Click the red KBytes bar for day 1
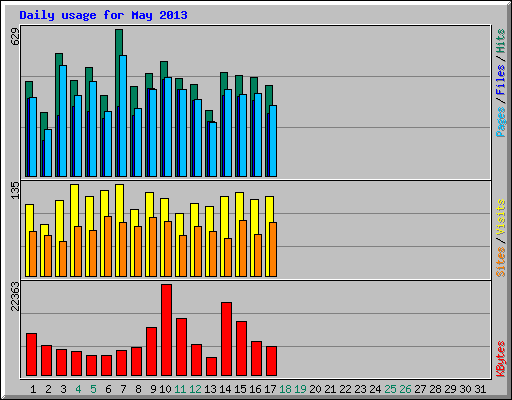Screen dimensions: 512x400 click(32, 355)
